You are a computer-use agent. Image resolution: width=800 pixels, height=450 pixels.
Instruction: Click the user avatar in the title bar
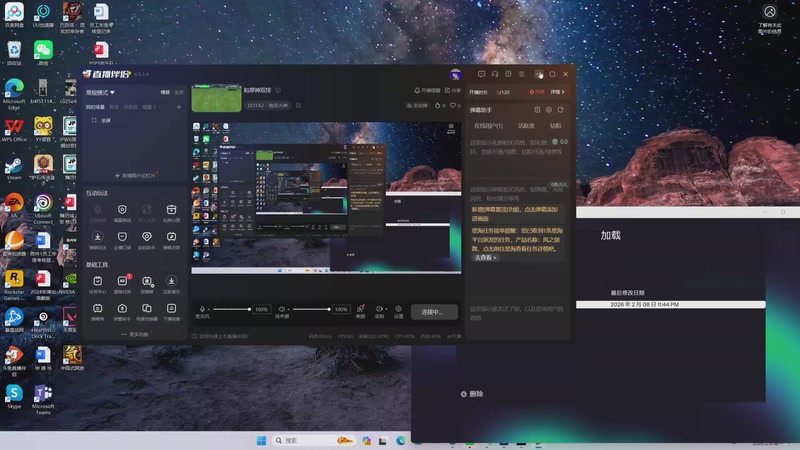[455, 74]
